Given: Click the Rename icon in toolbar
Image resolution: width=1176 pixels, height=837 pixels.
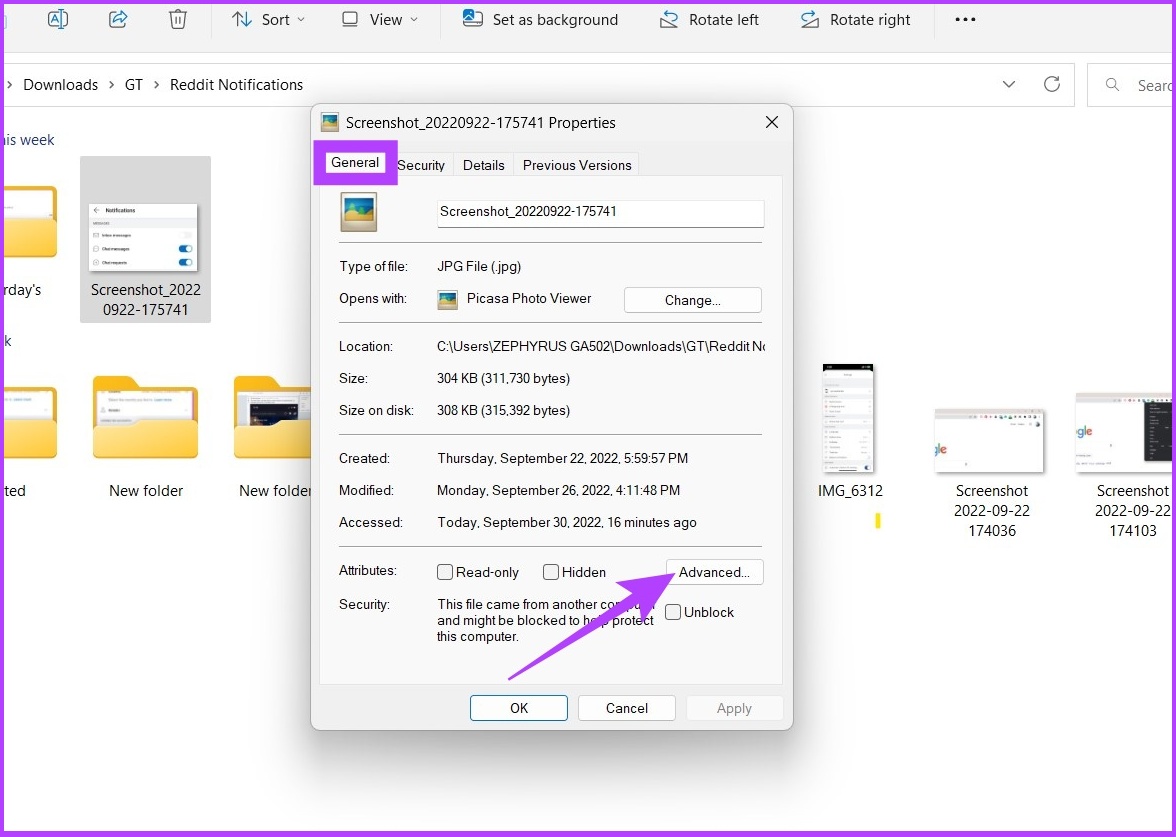Looking at the screenshot, I should [x=58, y=20].
